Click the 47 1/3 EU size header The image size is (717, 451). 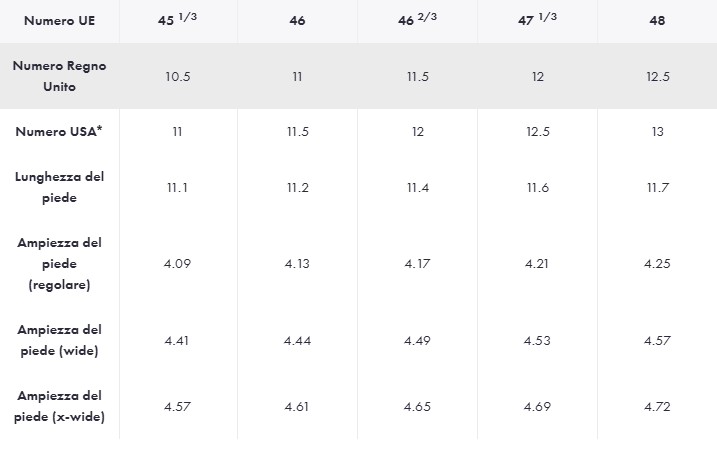click(x=537, y=20)
